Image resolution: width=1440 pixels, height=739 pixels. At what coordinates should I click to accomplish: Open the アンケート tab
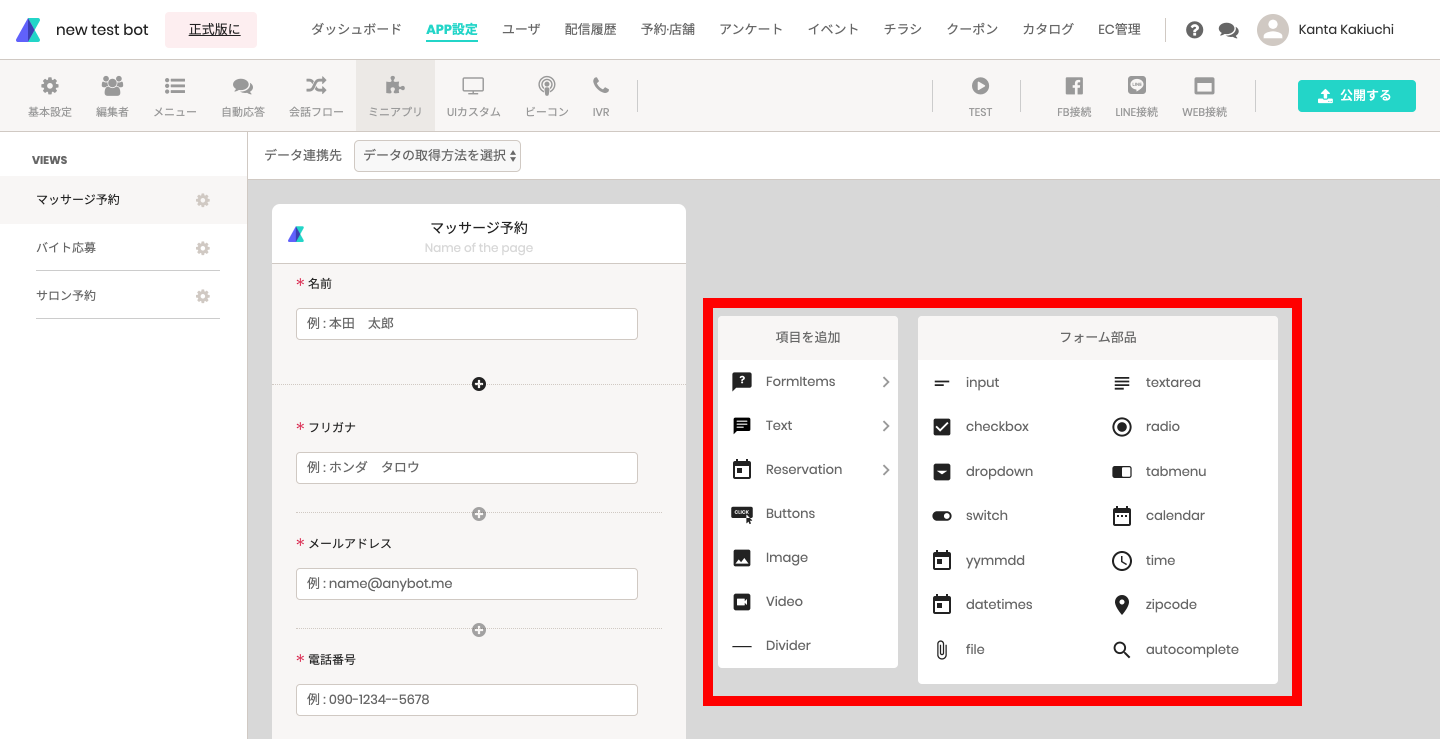751,29
